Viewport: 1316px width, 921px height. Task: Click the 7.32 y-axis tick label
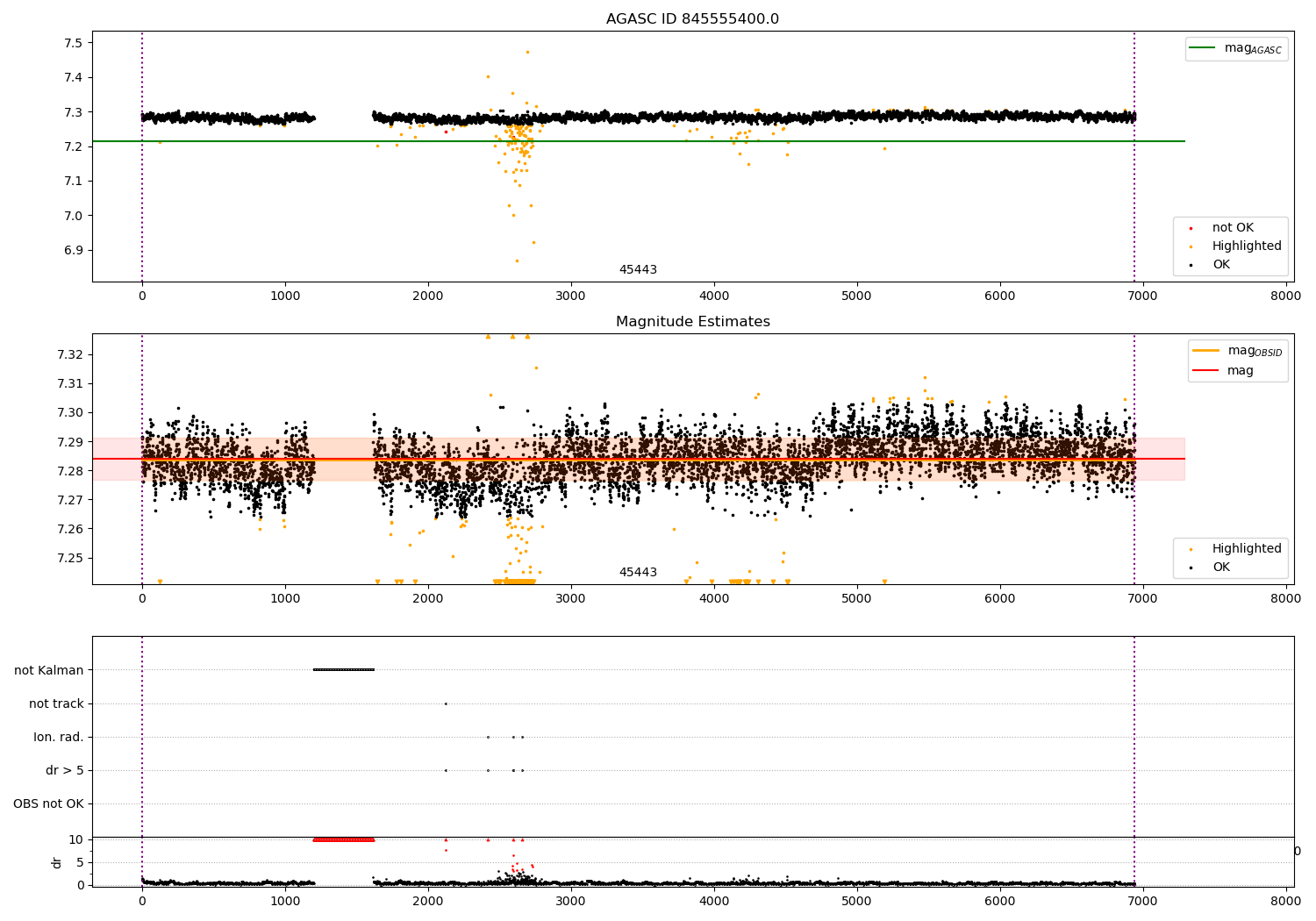pos(70,354)
